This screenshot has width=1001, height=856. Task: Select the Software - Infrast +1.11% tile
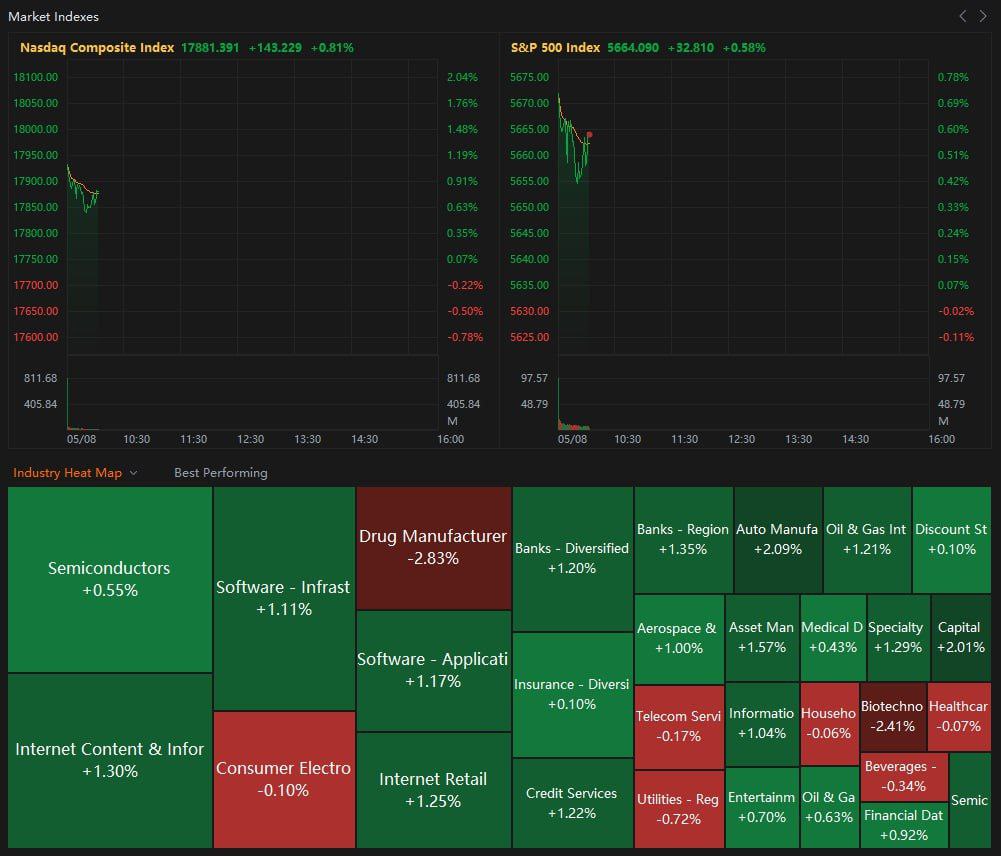(x=284, y=598)
